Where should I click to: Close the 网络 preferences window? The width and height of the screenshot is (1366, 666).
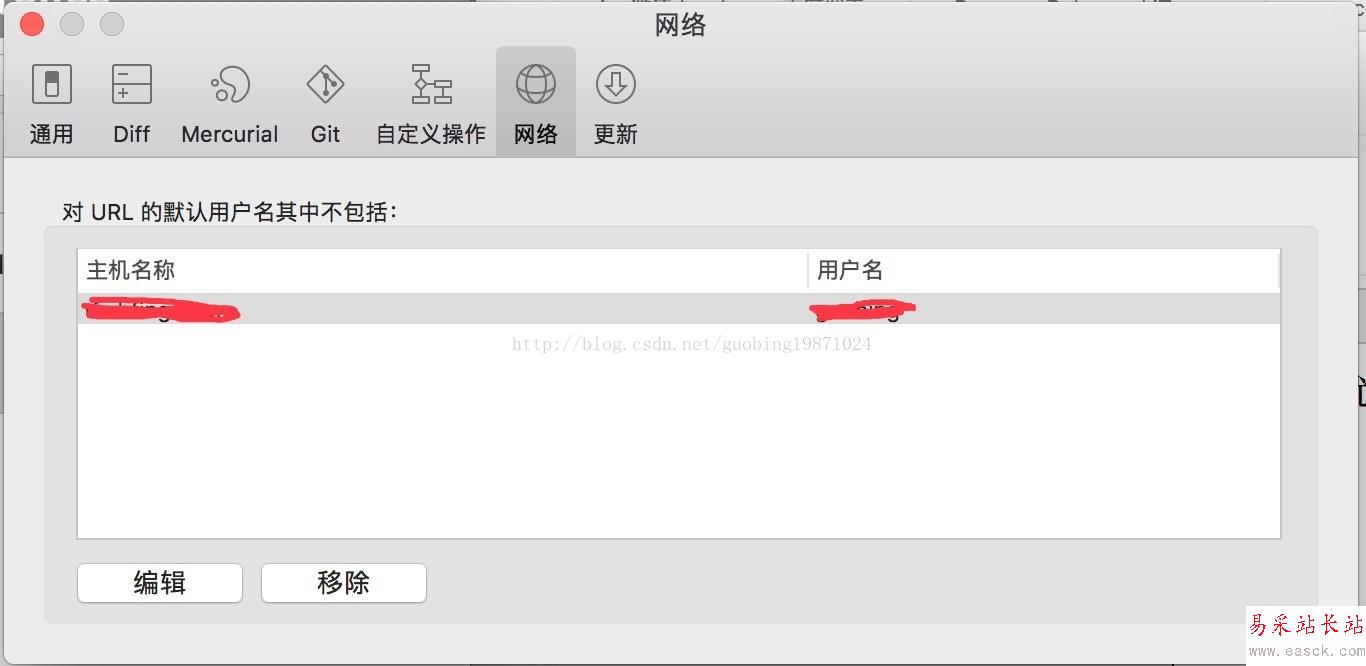(x=32, y=24)
